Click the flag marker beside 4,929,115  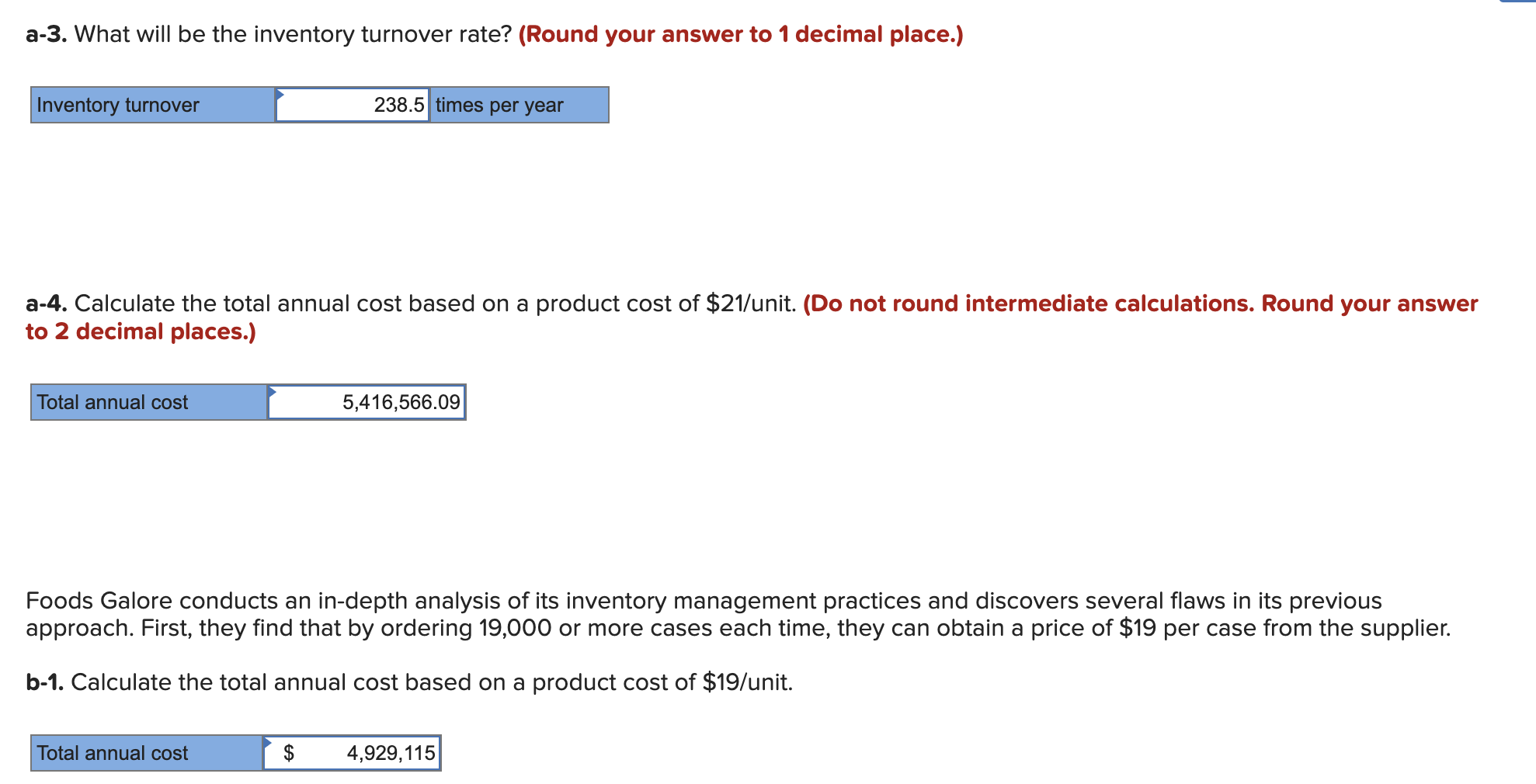point(269,741)
